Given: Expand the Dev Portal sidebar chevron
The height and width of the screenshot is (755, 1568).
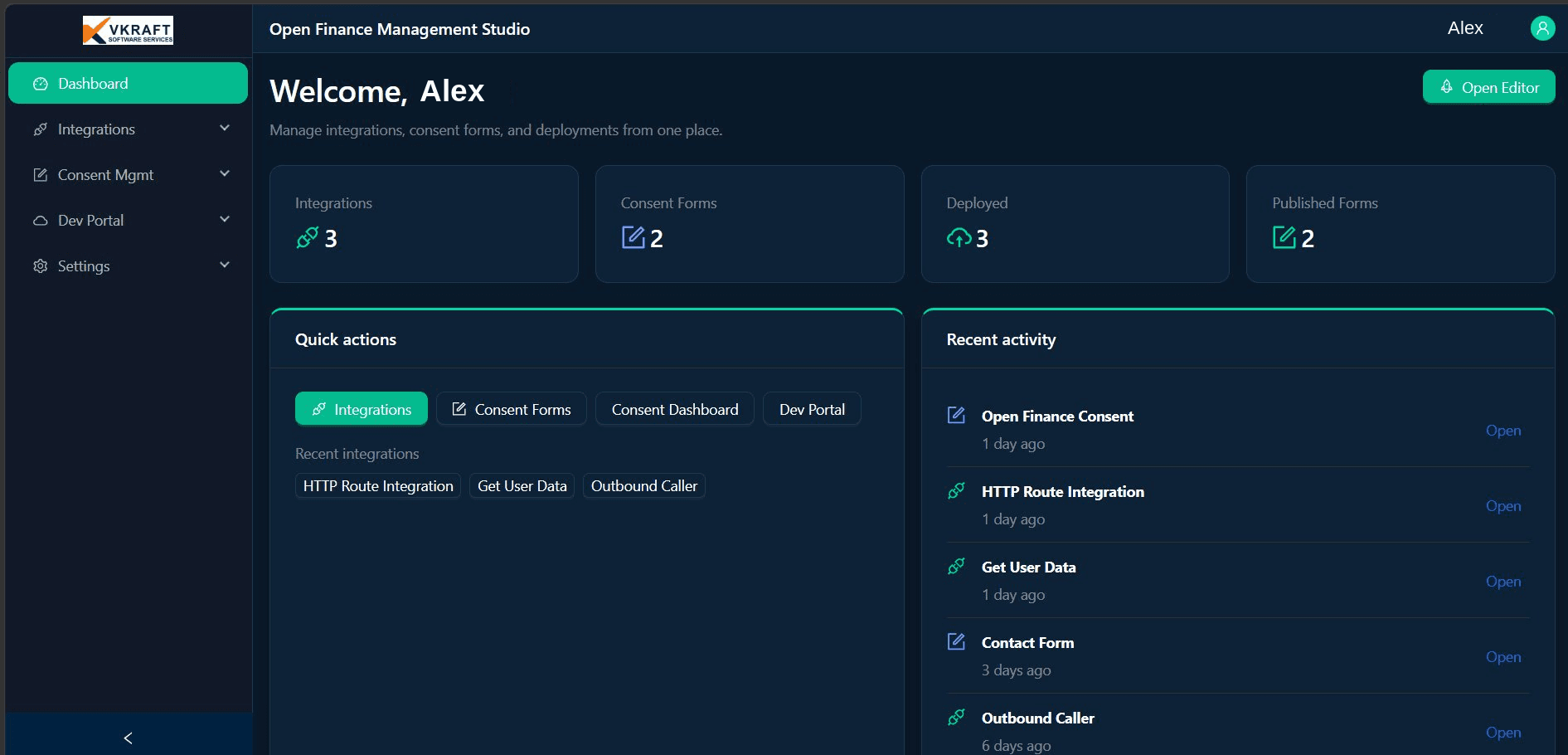Looking at the screenshot, I should point(225,220).
